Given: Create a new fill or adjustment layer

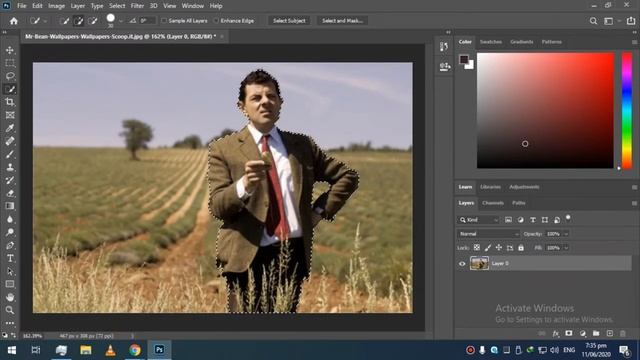Looking at the screenshot, I should coord(582,333).
